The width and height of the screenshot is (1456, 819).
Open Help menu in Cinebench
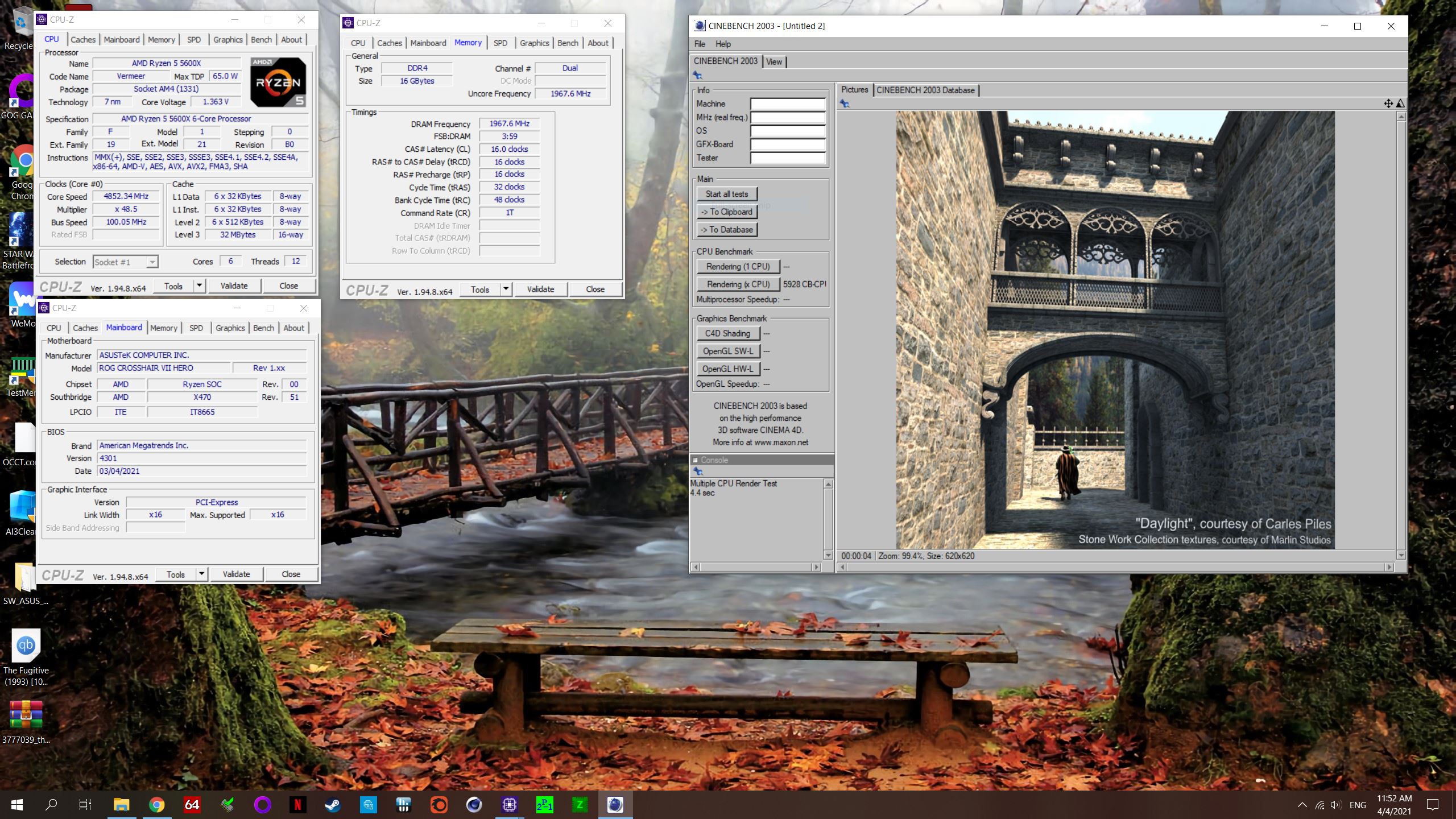(723, 44)
